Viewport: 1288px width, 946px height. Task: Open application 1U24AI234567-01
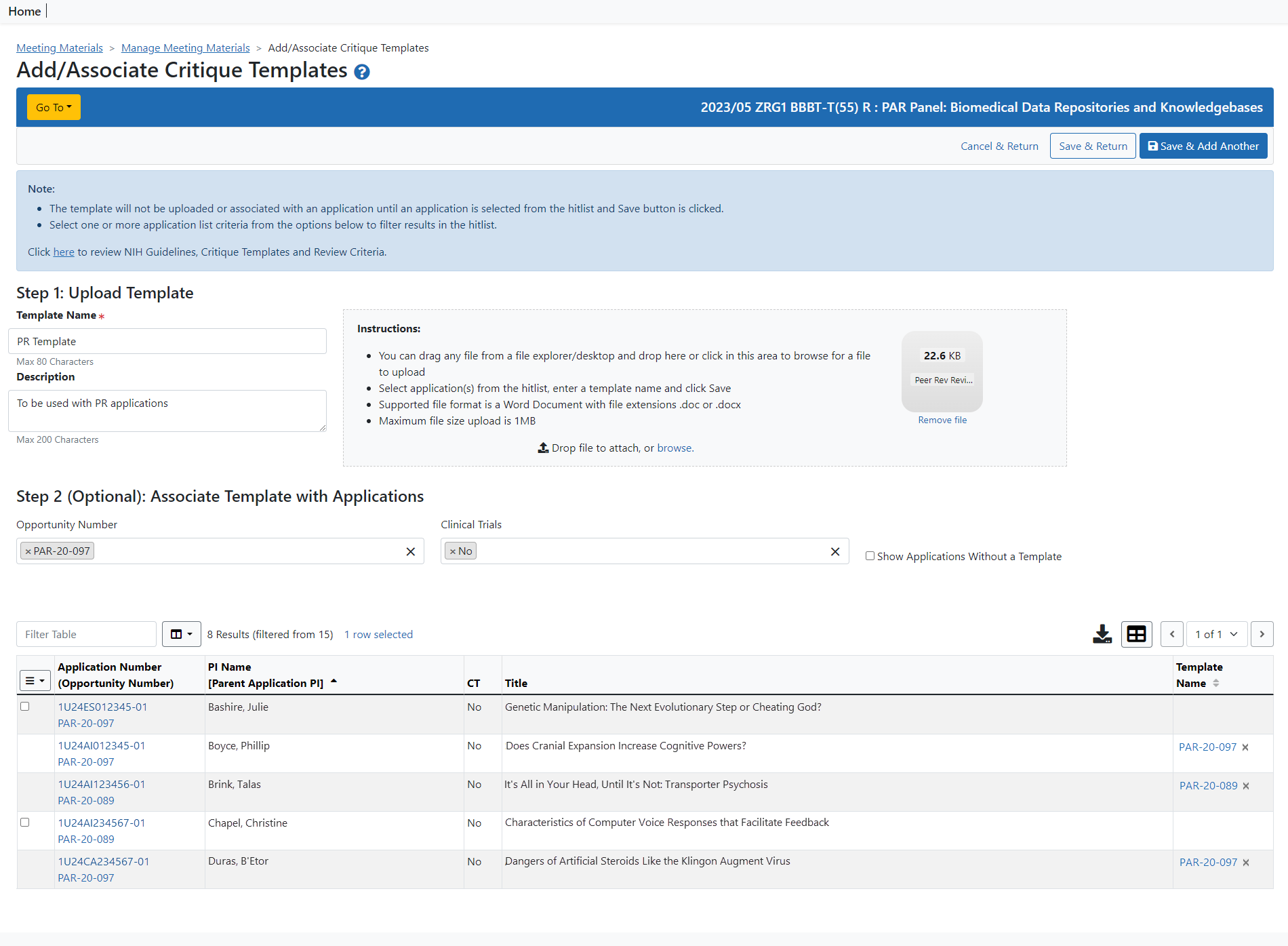pyautogui.click(x=102, y=823)
